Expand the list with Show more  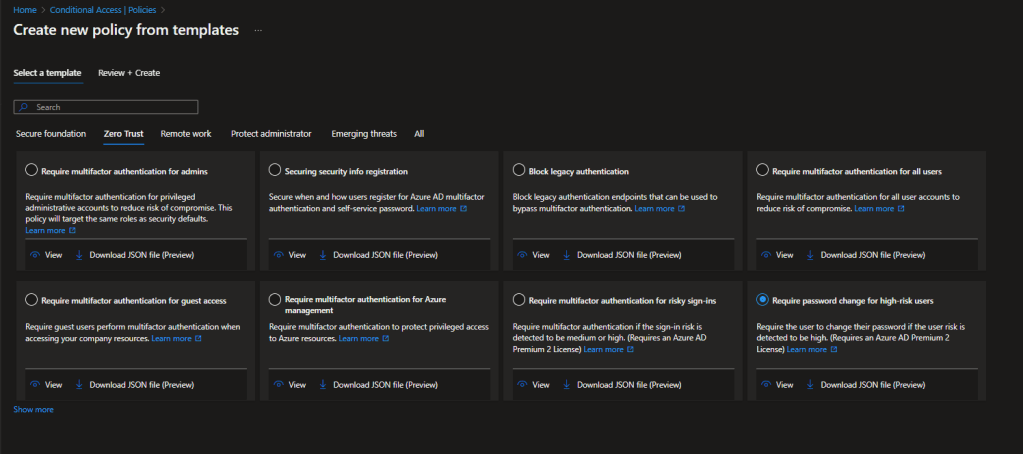[x=33, y=409]
